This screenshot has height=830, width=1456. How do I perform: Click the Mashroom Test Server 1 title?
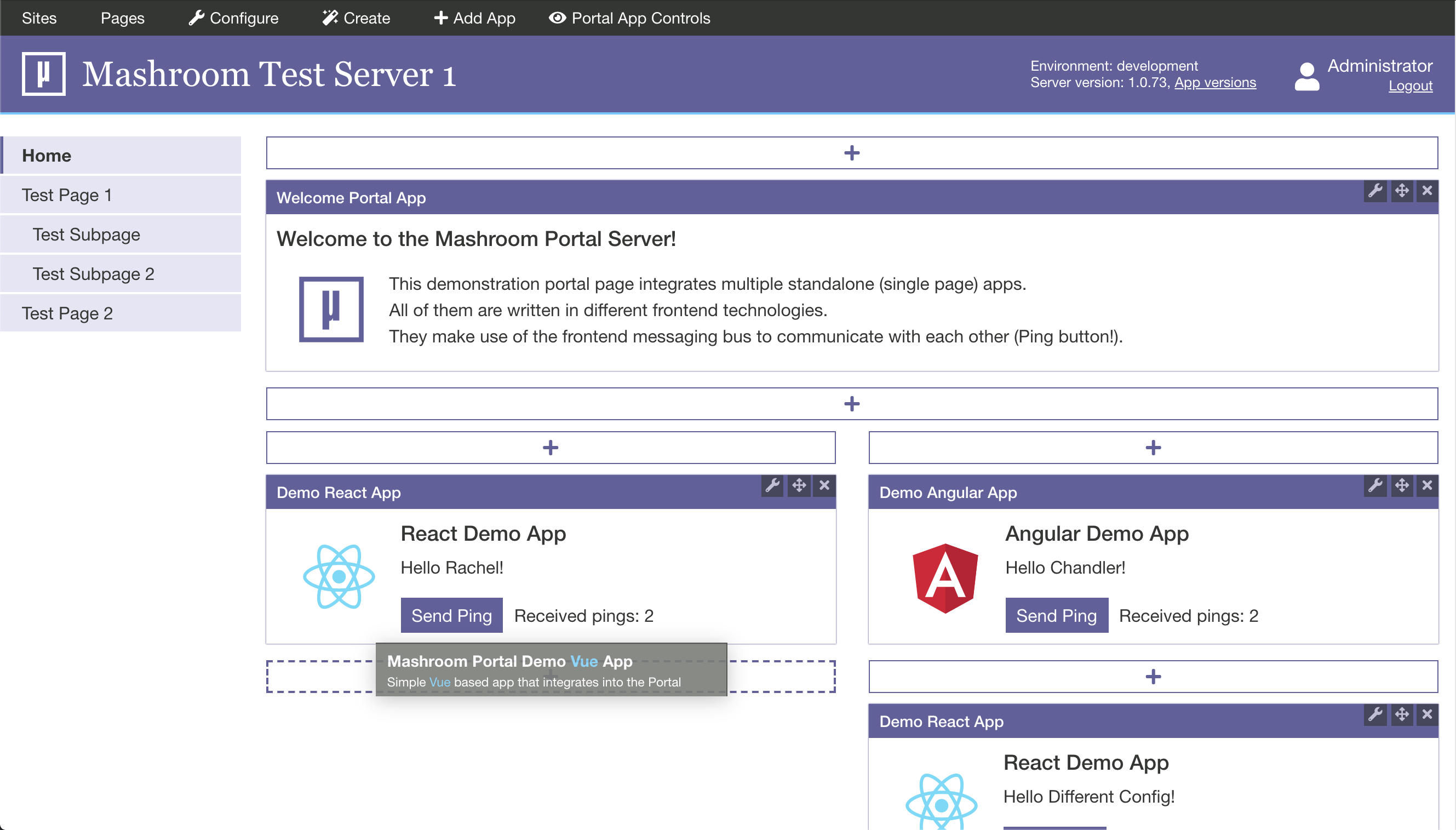269,74
